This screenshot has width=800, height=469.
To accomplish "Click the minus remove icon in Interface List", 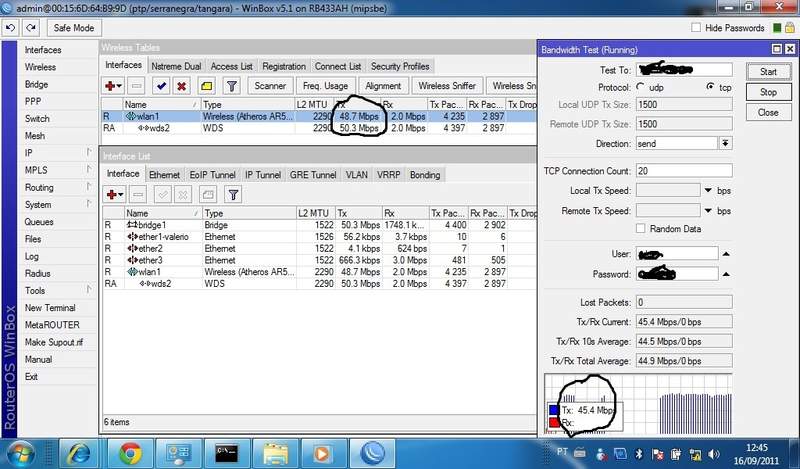I will point(137,194).
